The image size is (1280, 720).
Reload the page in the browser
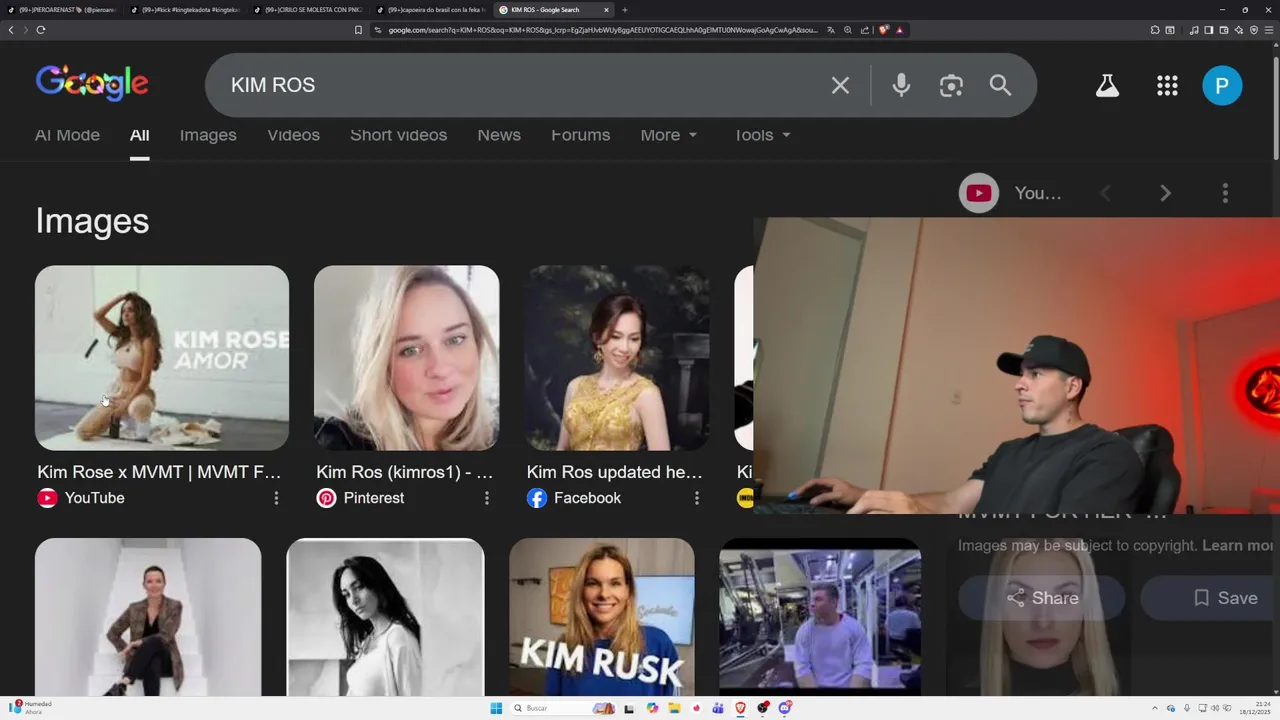click(41, 30)
